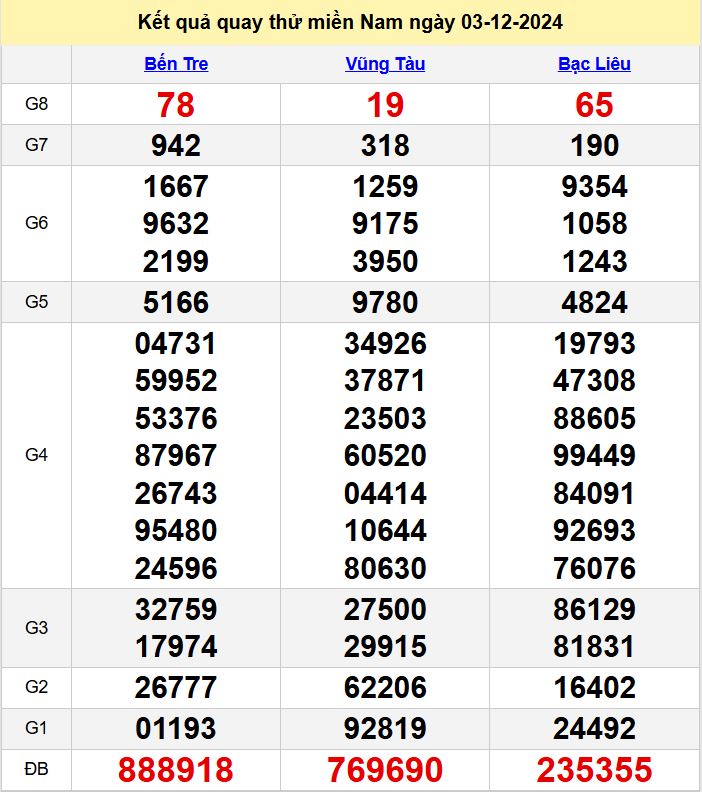The image size is (702, 792).
Task: Select the G7 row label
Action: point(36,145)
